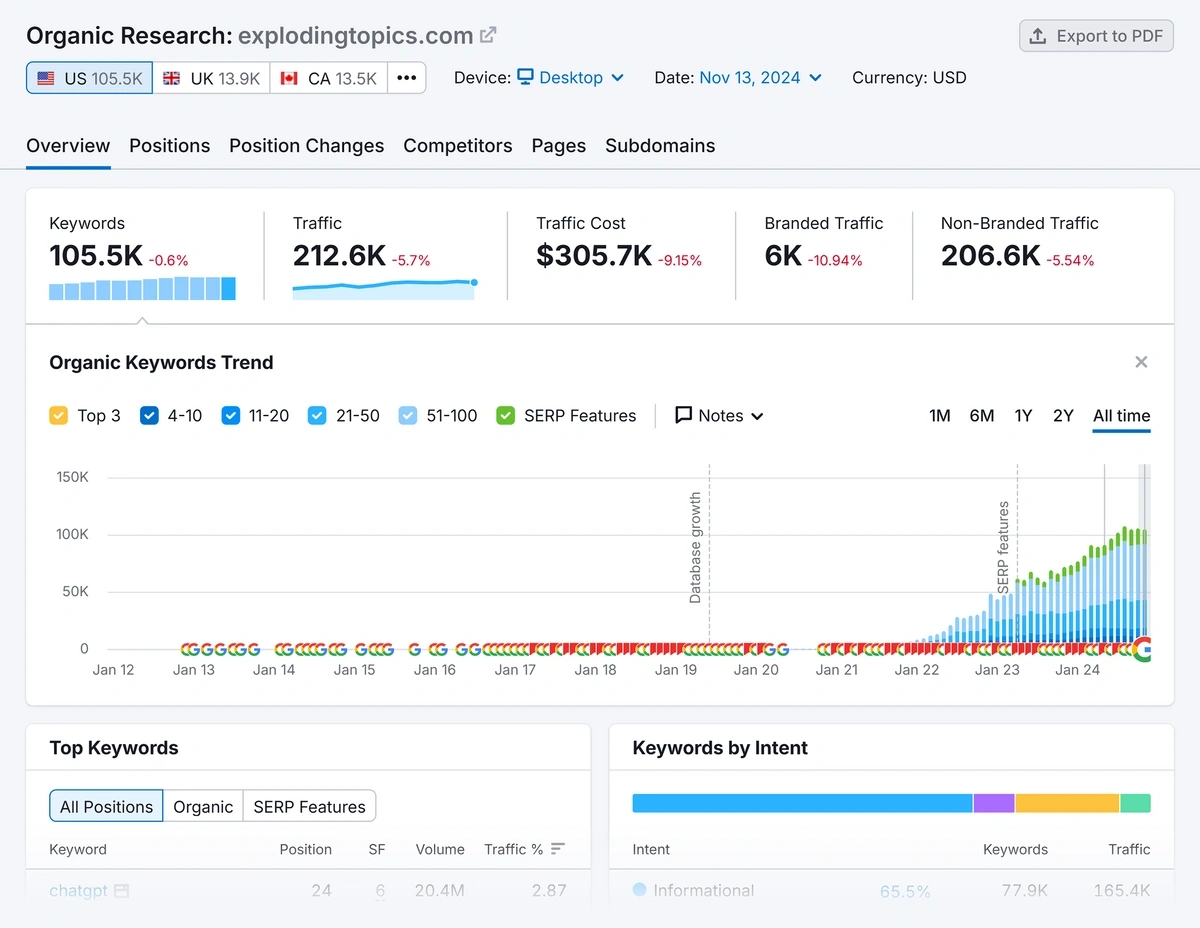Open more countries ellipsis button
Screen dimensions: 1200x928
click(x=407, y=78)
